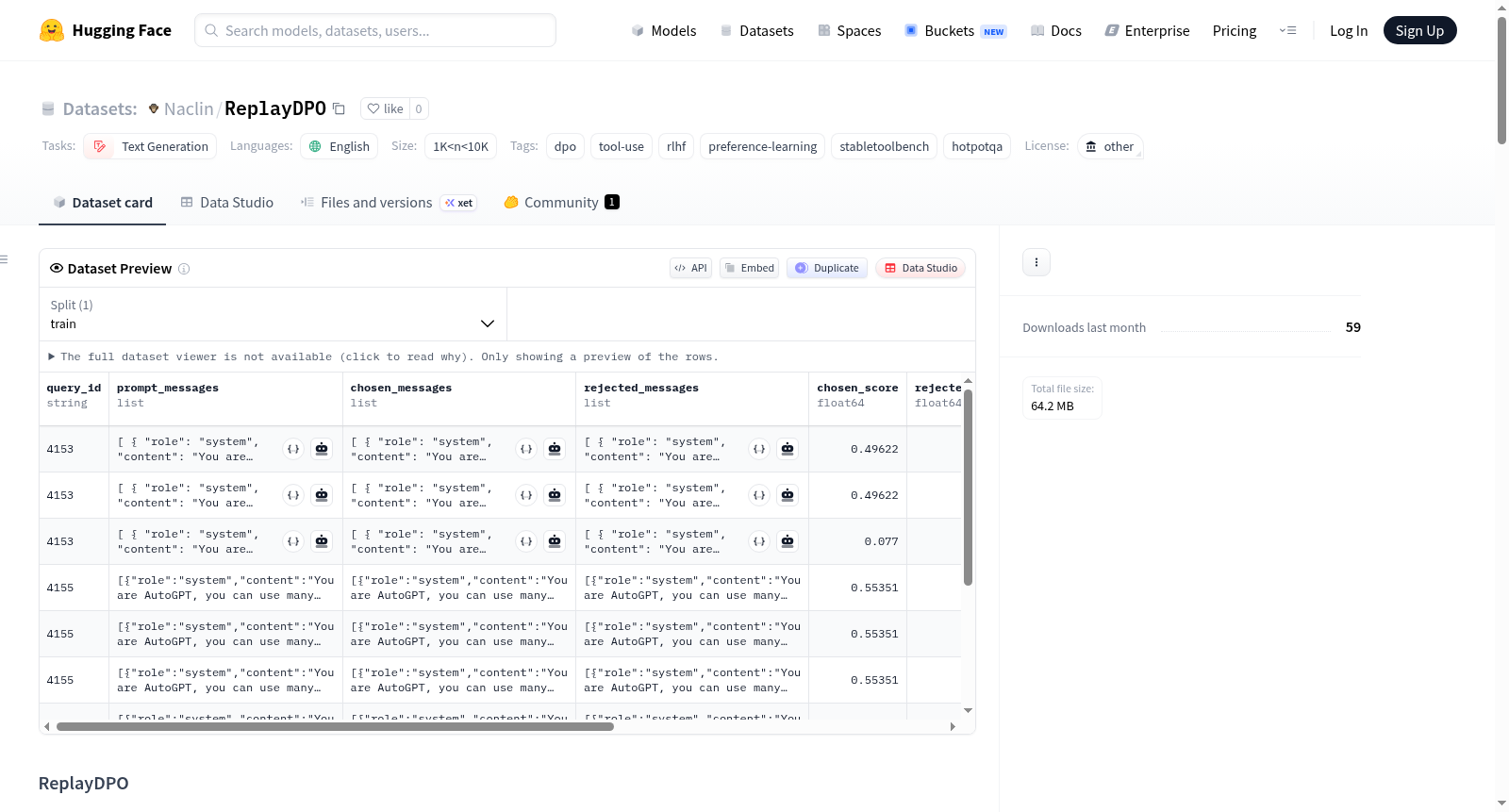This screenshot has width=1509, height=812.
Task: Open the 1K<n<10K size tag
Action: (x=460, y=146)
